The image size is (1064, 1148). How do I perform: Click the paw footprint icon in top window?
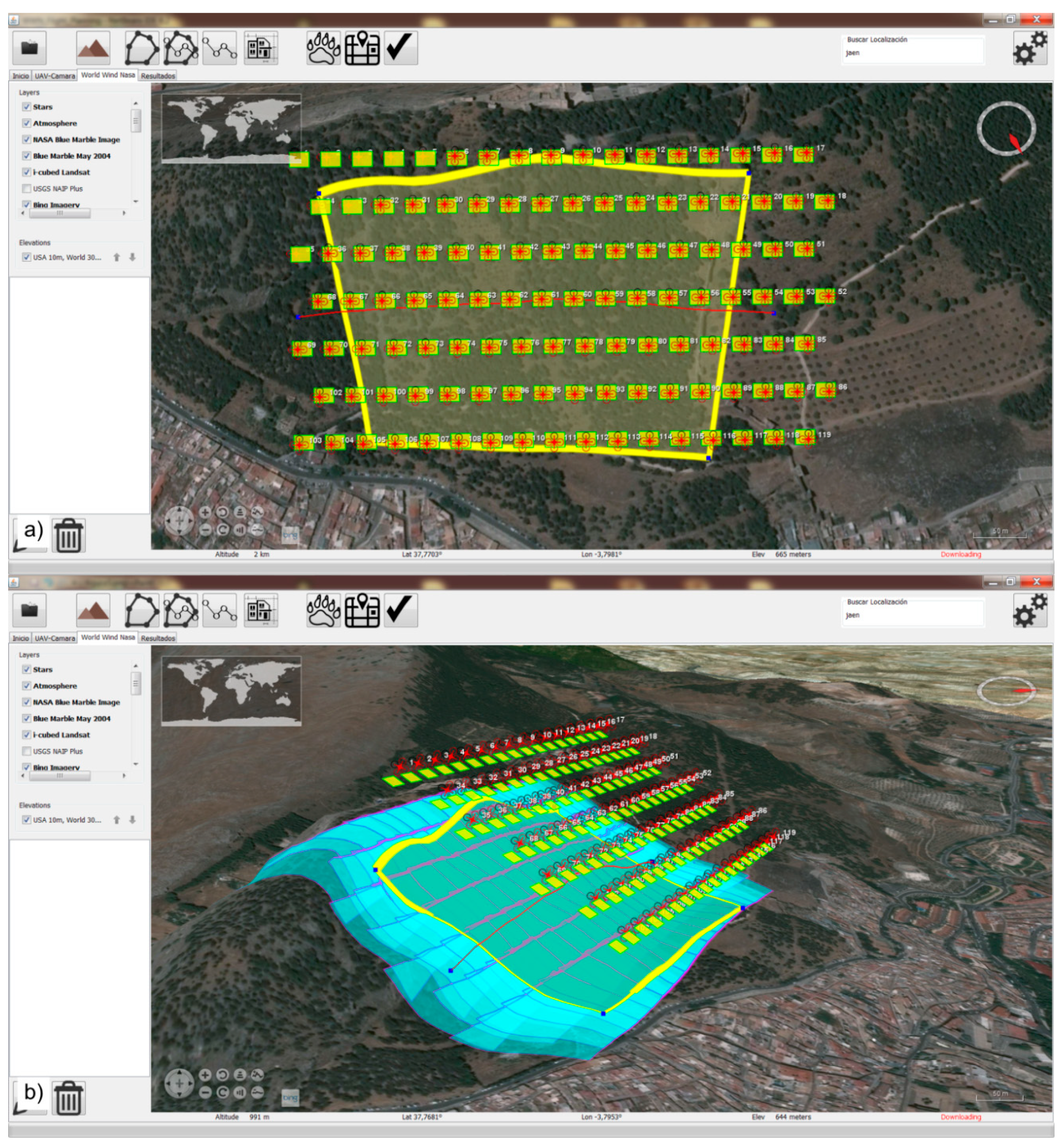324,48
